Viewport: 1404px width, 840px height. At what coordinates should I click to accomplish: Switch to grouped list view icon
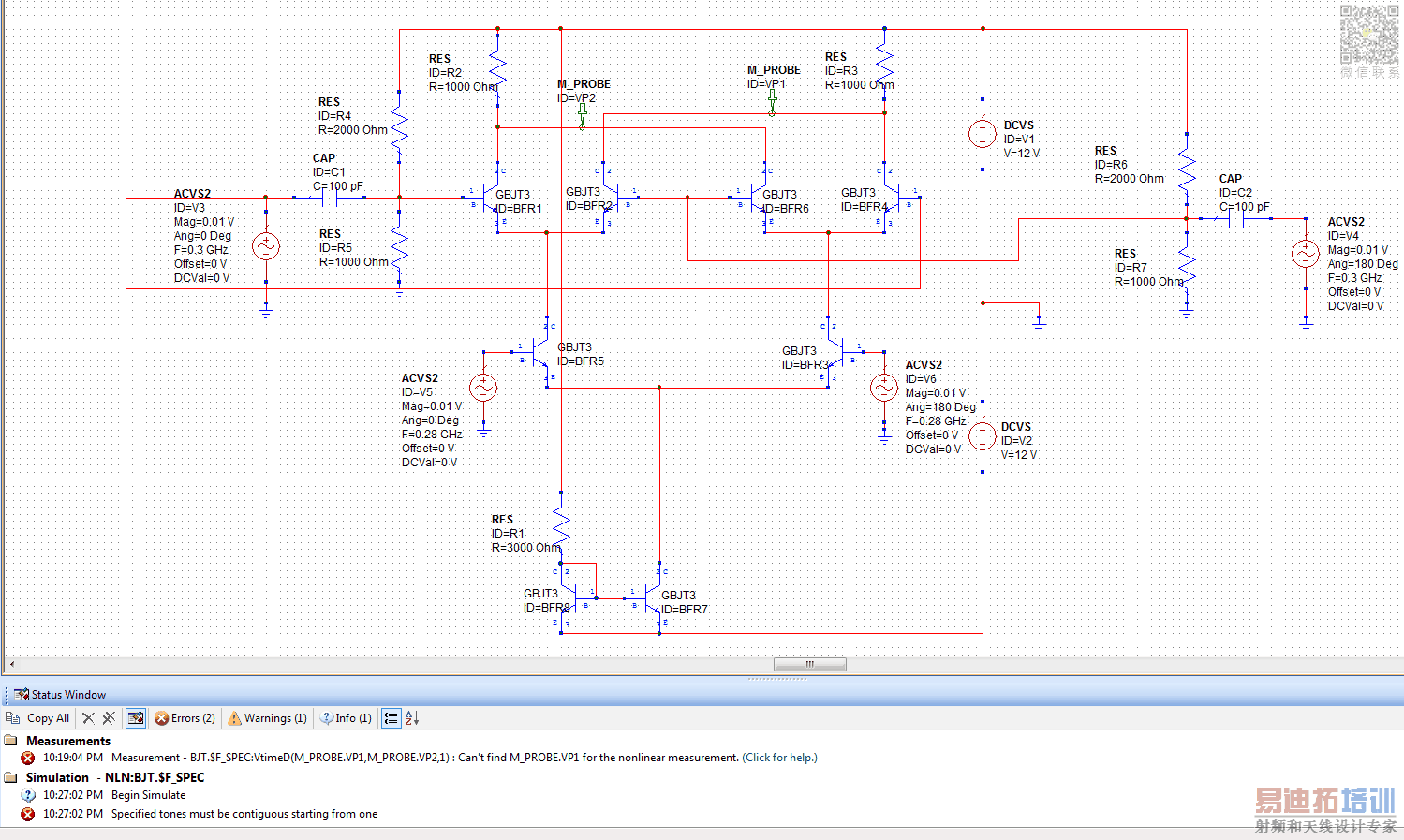point(392,718)
